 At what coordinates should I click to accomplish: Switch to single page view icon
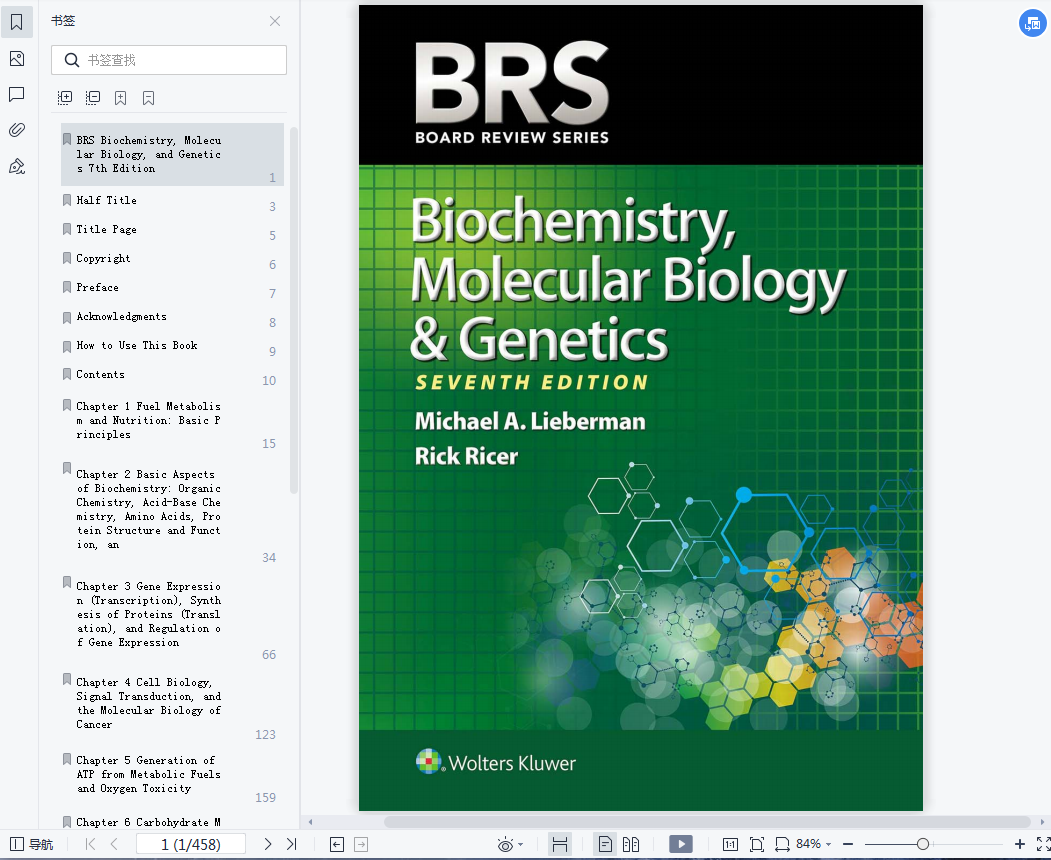tap(605, 845)
